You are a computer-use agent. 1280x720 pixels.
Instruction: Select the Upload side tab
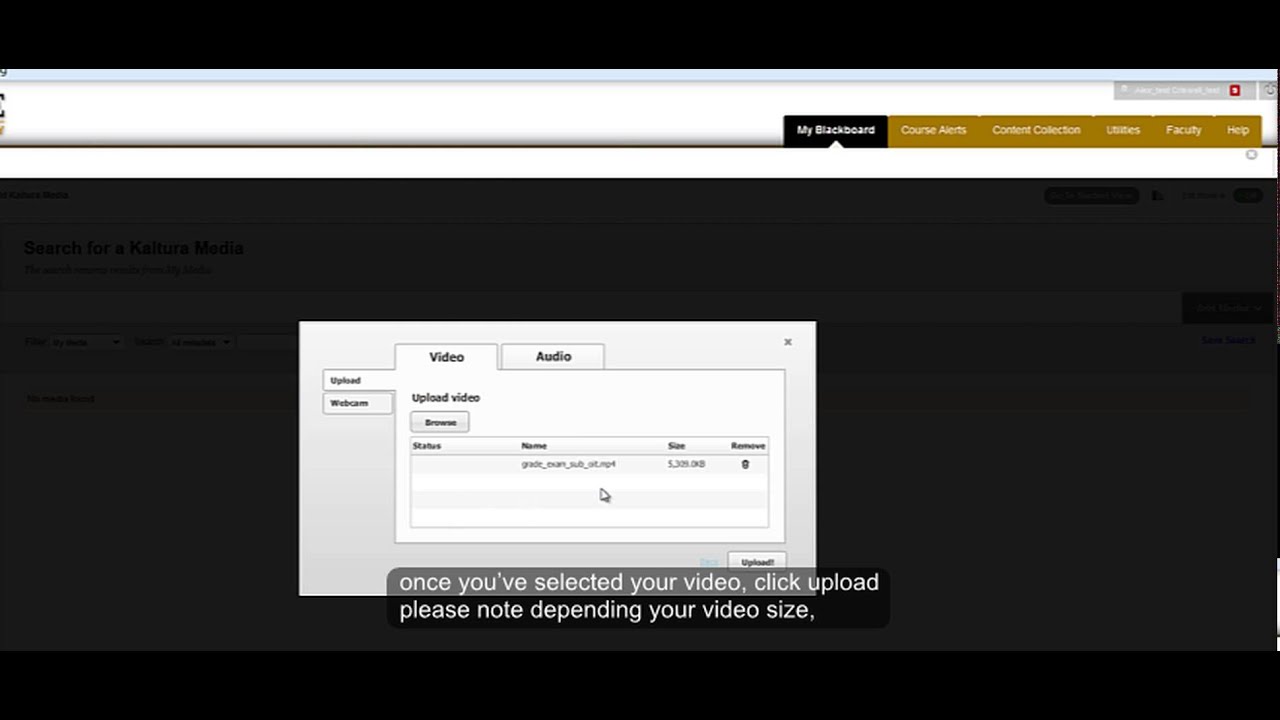point(358,380)
